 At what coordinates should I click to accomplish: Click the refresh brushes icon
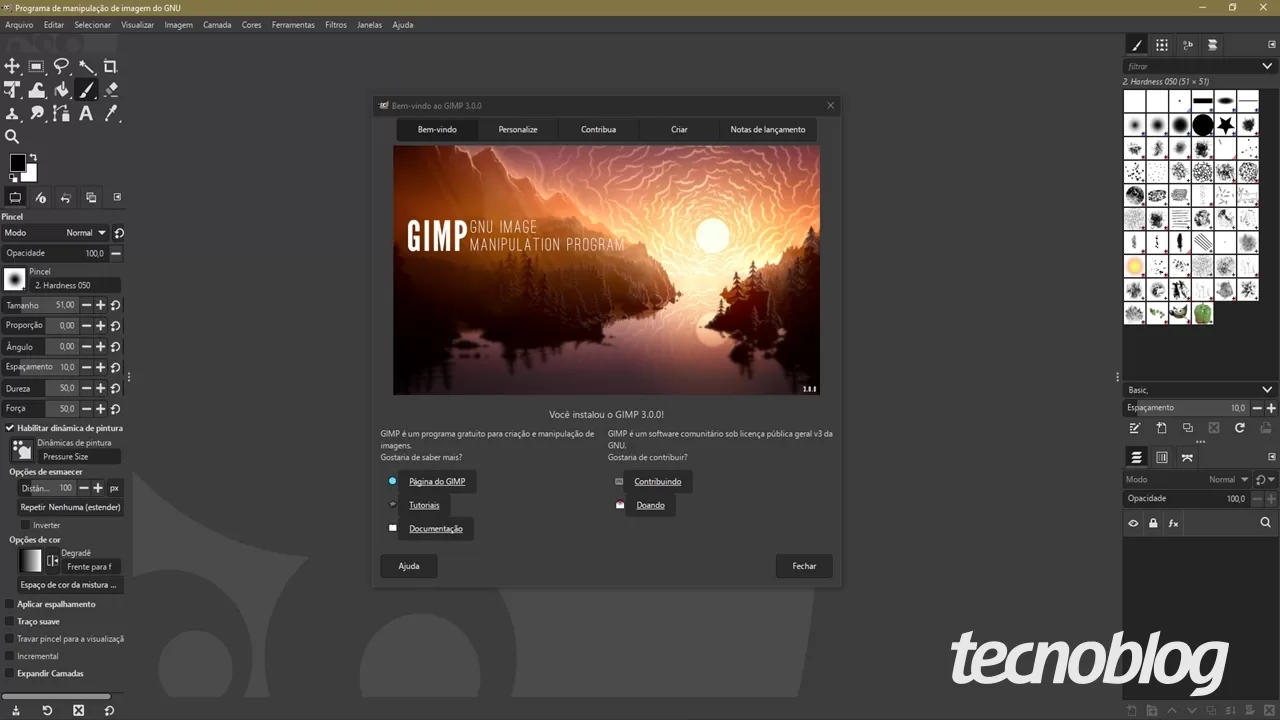click(x=1239, y=428)
